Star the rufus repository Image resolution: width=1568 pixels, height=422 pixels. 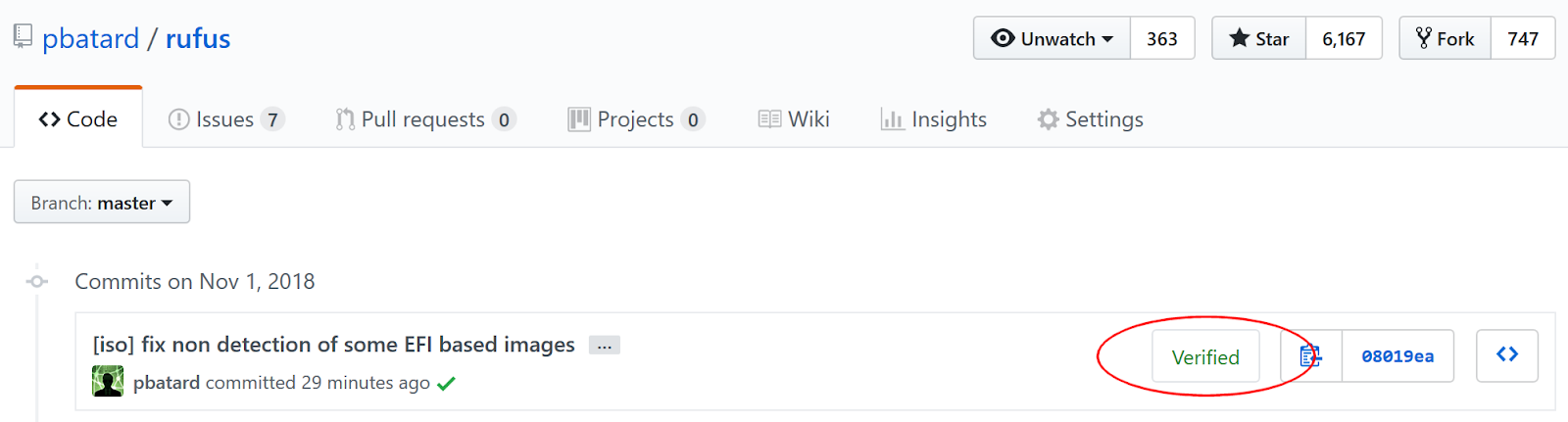(x=1259, y=38)
